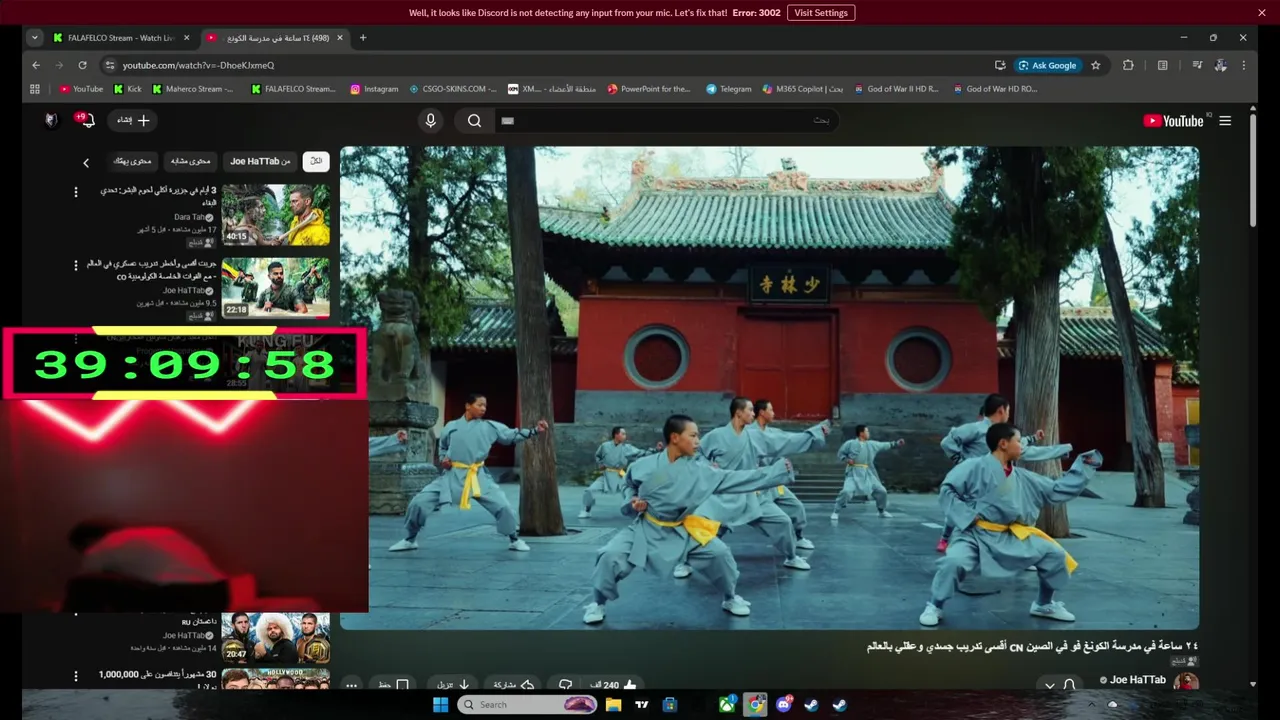The height and width of the screenshot is (720, 1280).
Task: Open the TradingView taskbar icon
Action: (642, 704)
